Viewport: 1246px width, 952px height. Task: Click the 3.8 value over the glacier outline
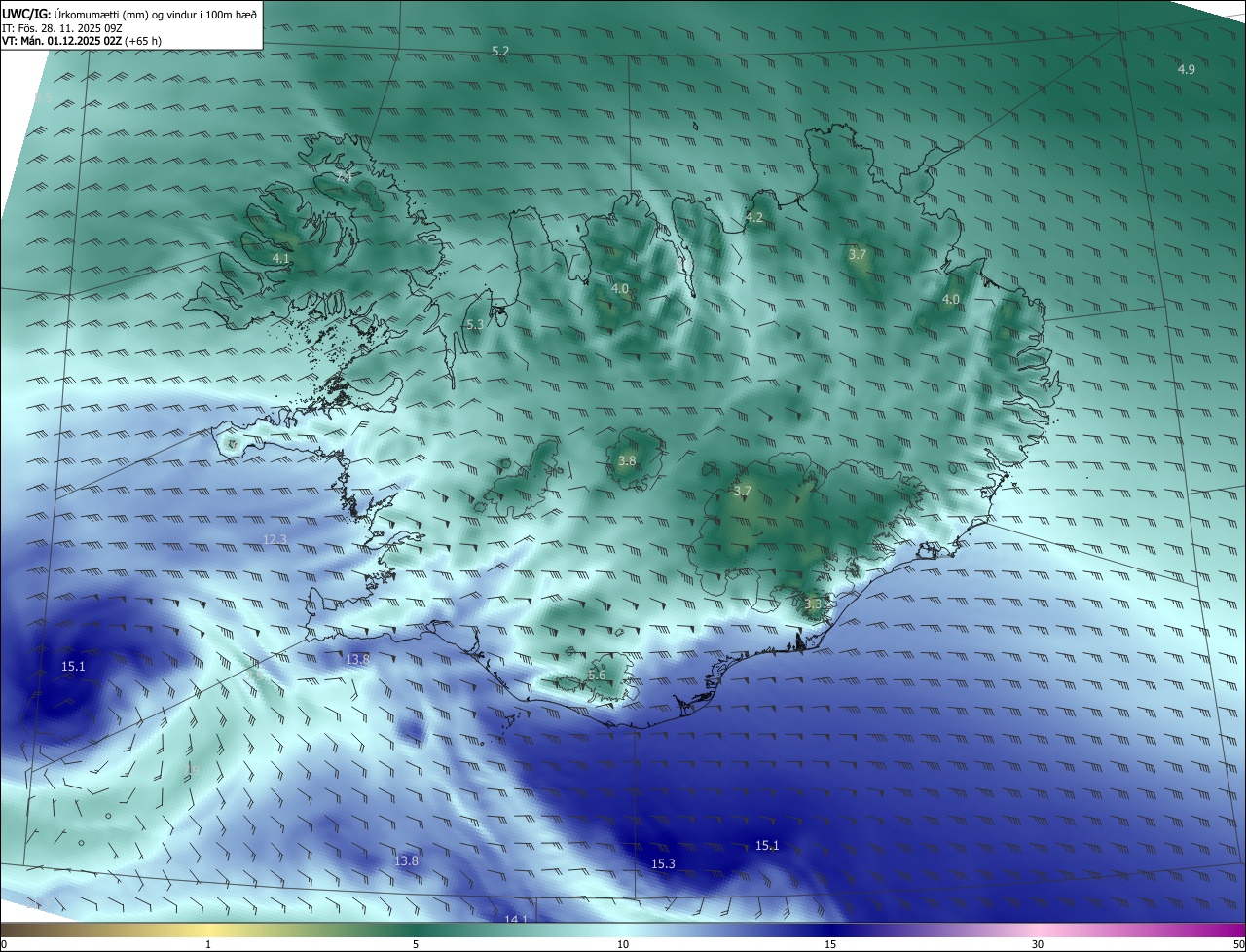pos(627,461)
